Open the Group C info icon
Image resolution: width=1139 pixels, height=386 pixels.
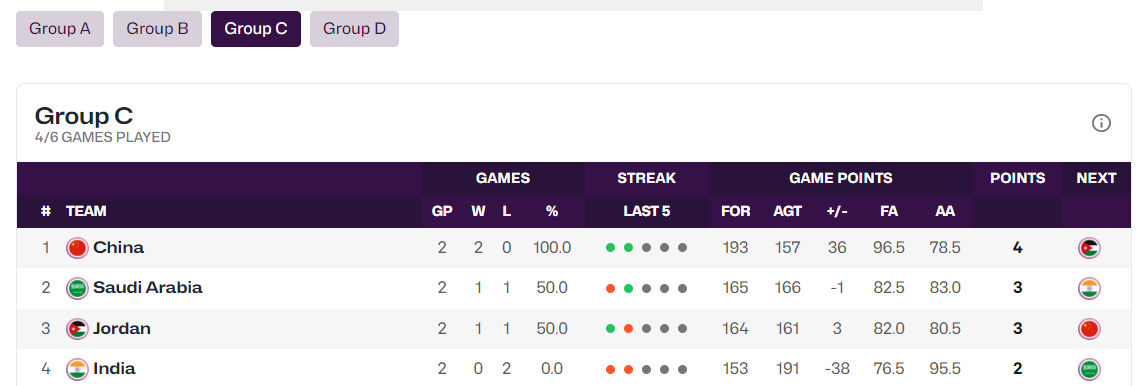click(x=1101, y=124)
